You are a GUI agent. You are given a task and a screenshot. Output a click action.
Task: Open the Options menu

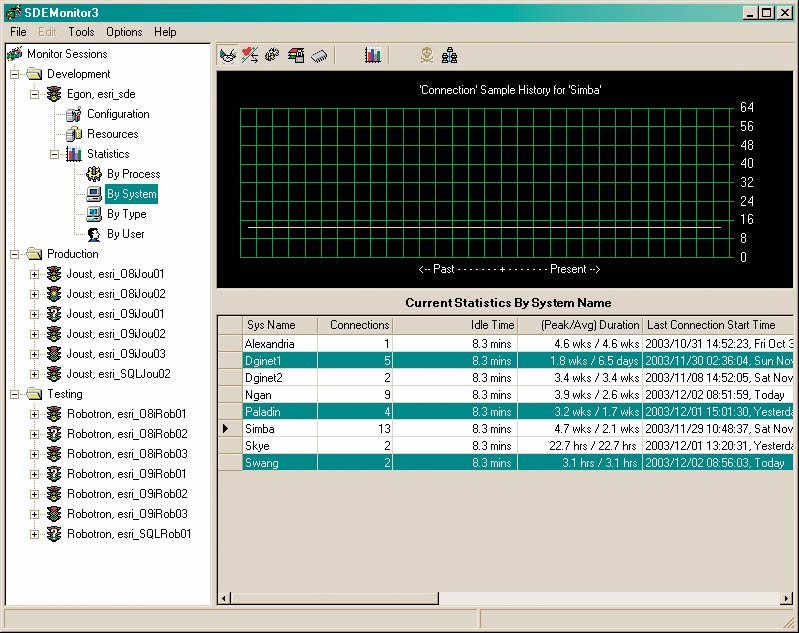click(x=124, y=32)
